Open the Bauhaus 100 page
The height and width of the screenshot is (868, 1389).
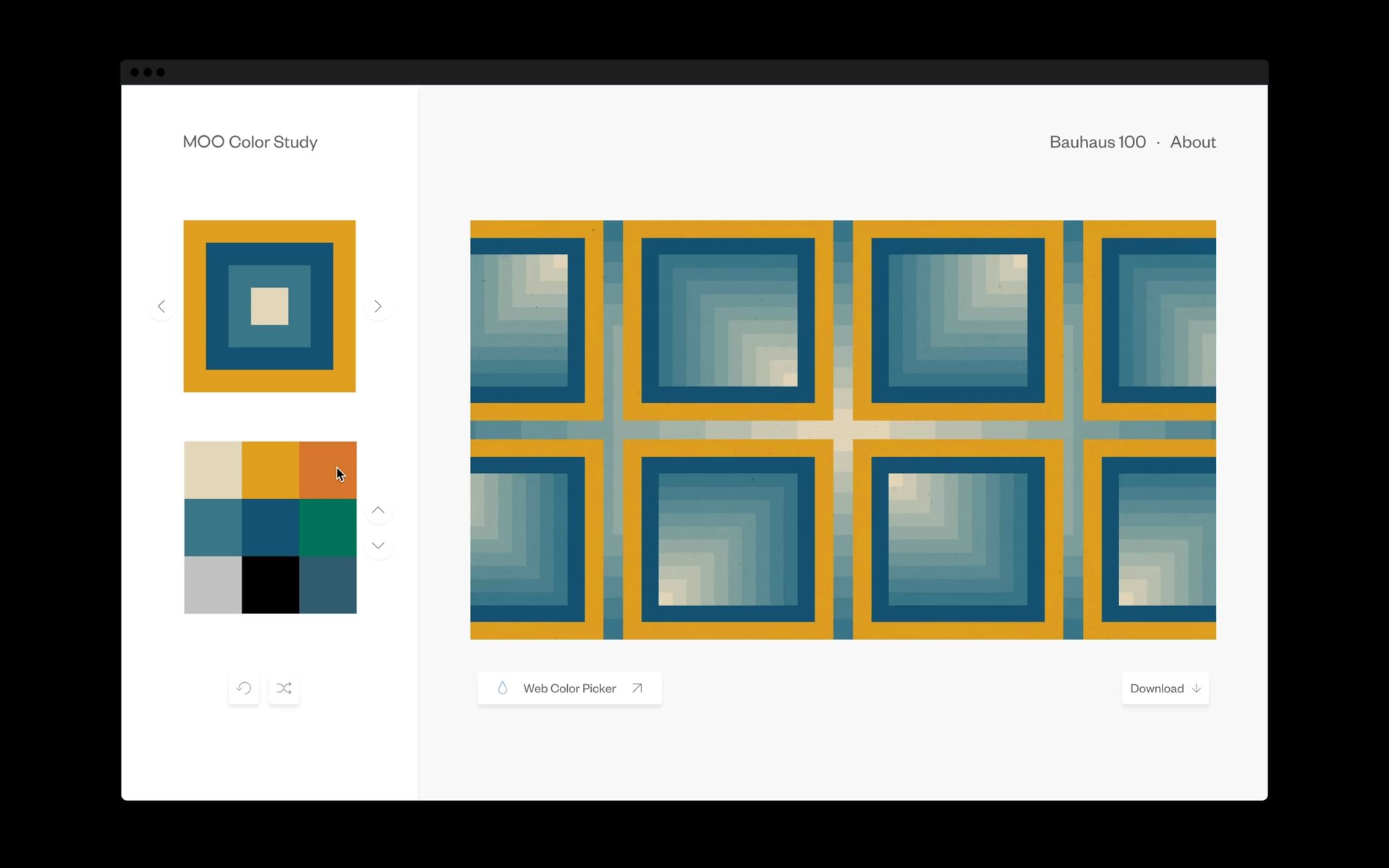pyautogui.click(x=1097, y=142)
